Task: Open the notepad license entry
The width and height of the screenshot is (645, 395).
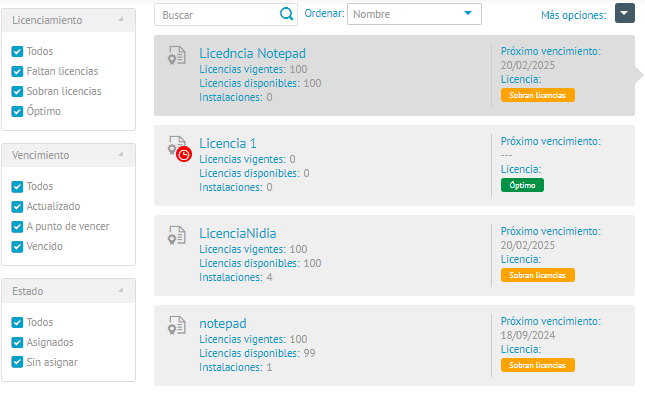Action: click(223, 323)
